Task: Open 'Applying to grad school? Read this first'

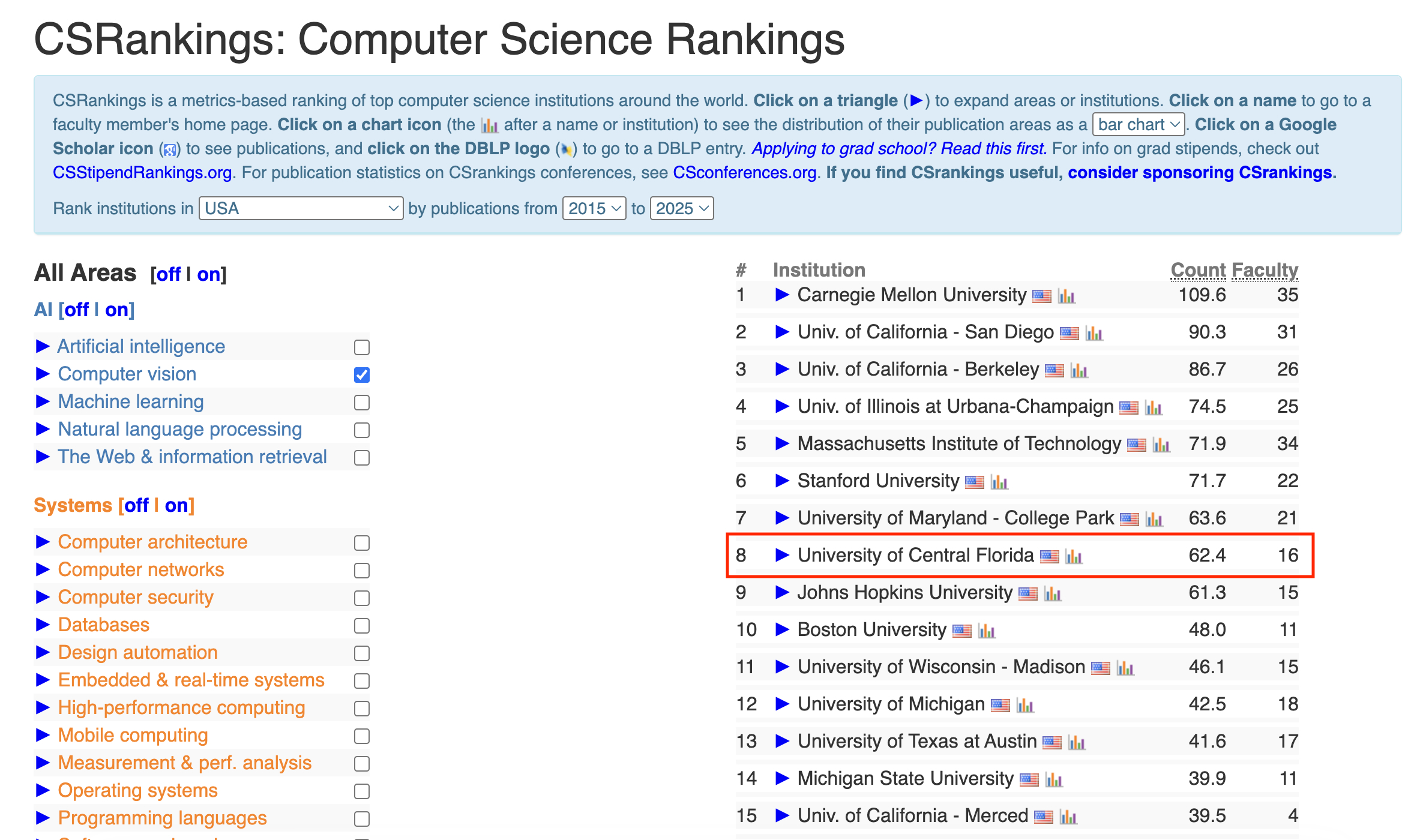Action: click(x=899, y=149)
